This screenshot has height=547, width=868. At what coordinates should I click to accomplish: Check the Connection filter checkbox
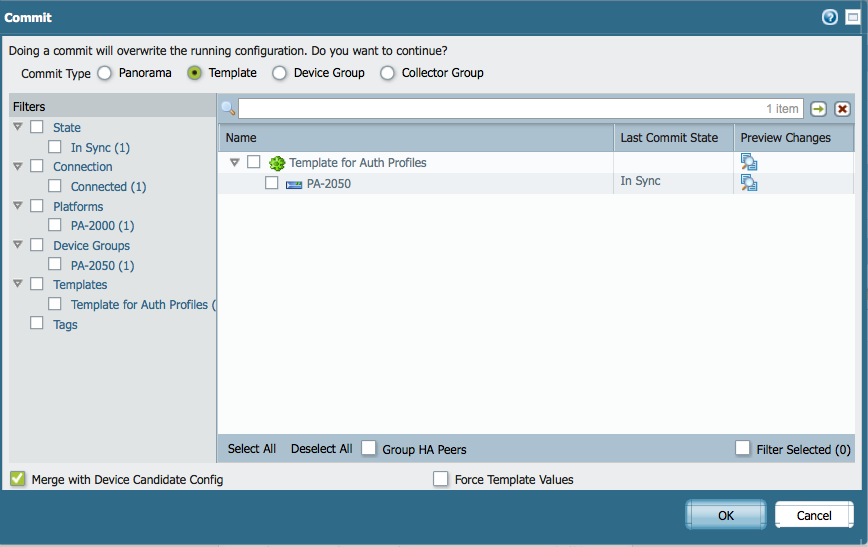click(x=37, y=166)
